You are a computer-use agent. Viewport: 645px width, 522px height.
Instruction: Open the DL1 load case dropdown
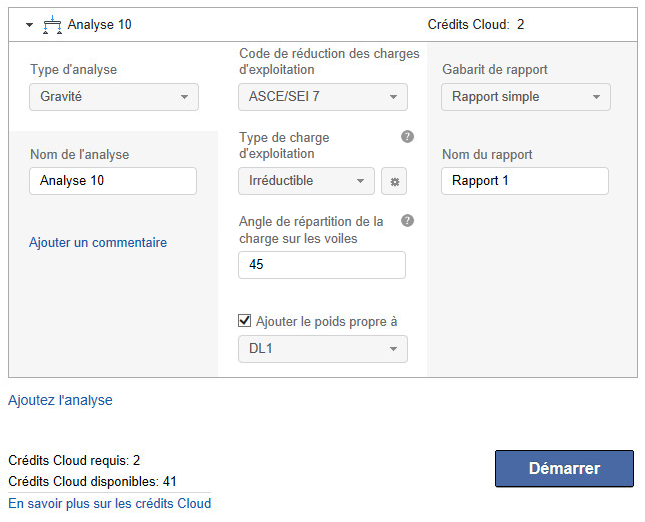[x=323, y=349]
